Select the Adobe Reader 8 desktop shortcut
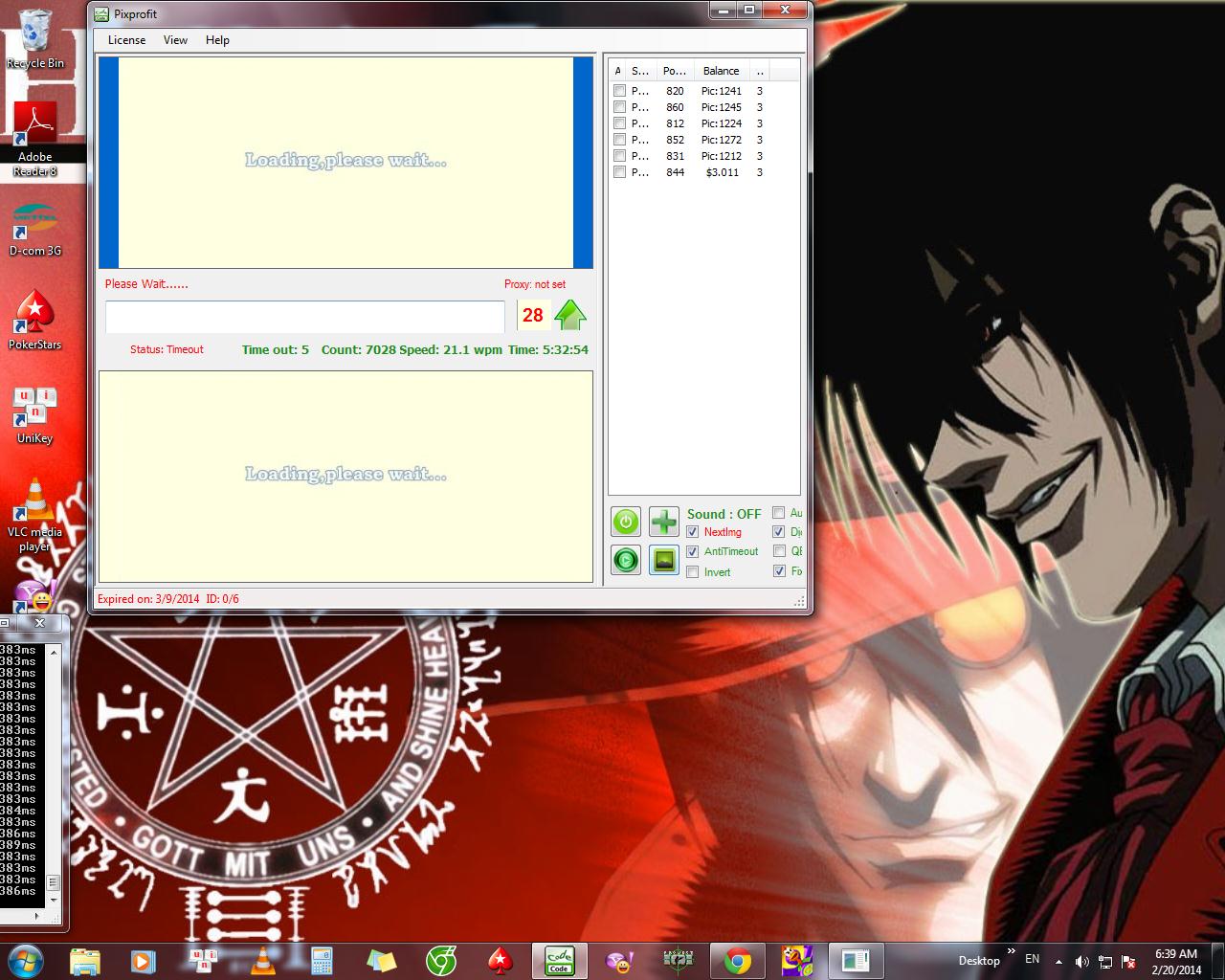Viewport: 1225px width, 980px height. pyautogui.click(x=35, y=140)
